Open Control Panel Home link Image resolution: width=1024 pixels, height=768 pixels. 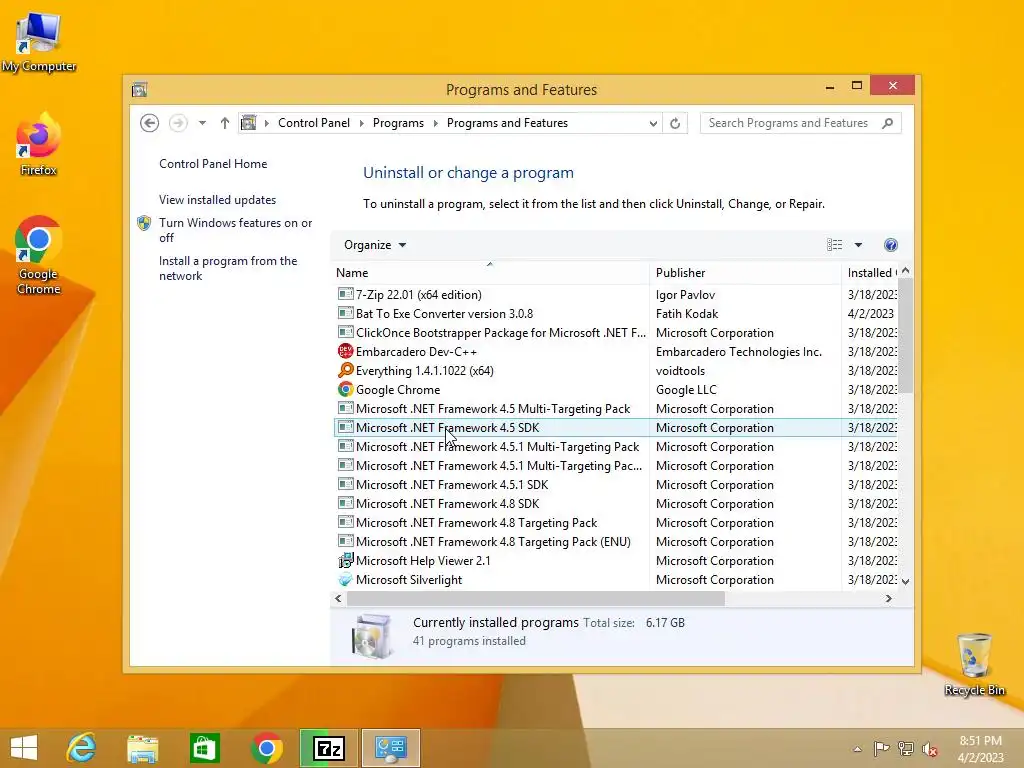tap(213, 164)
